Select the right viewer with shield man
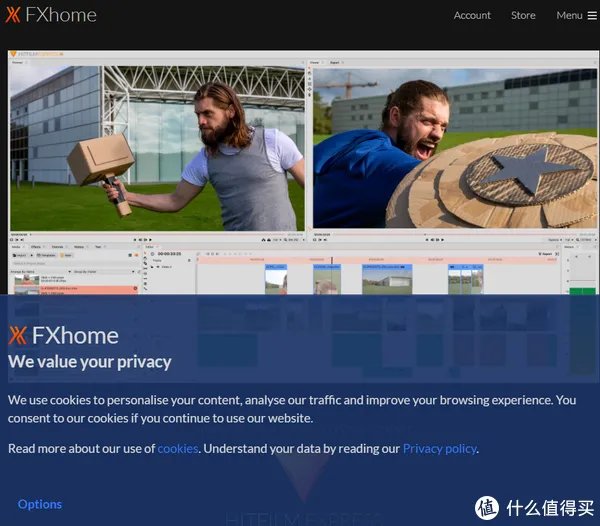Viewport: 600px width, 526px height. [x=453, y=150]
